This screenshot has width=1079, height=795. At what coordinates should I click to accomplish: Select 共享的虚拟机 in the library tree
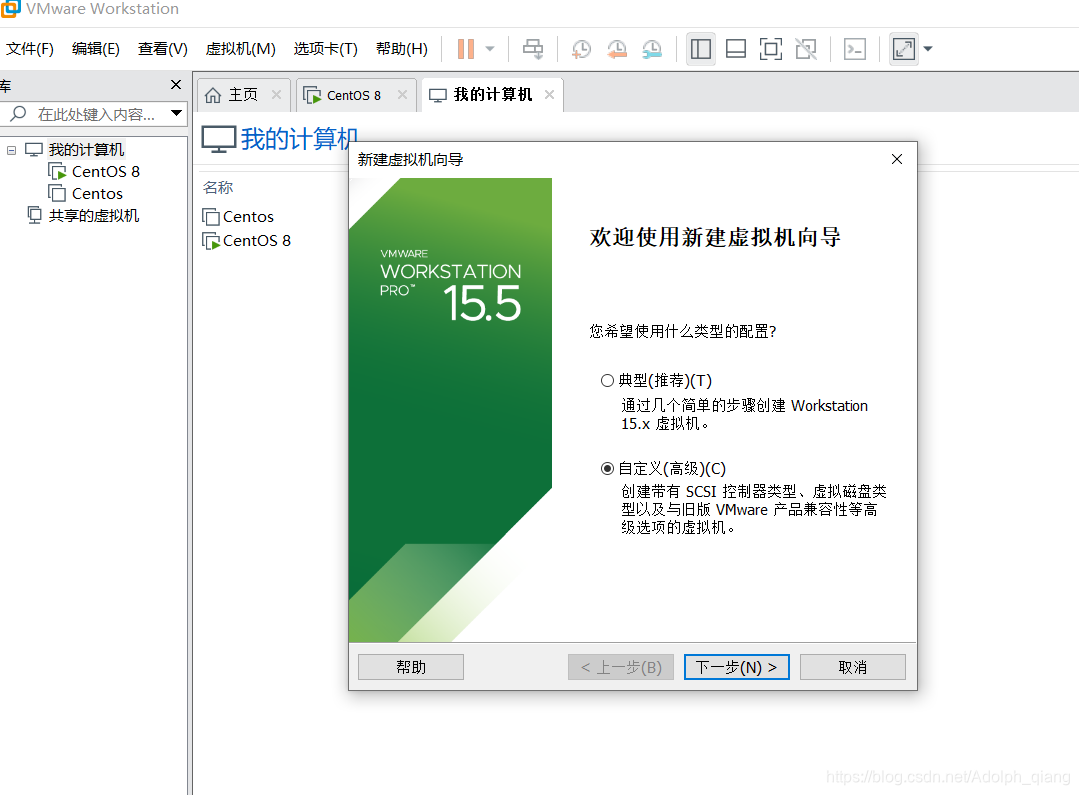pyautogui.click(x=94, y=215)
